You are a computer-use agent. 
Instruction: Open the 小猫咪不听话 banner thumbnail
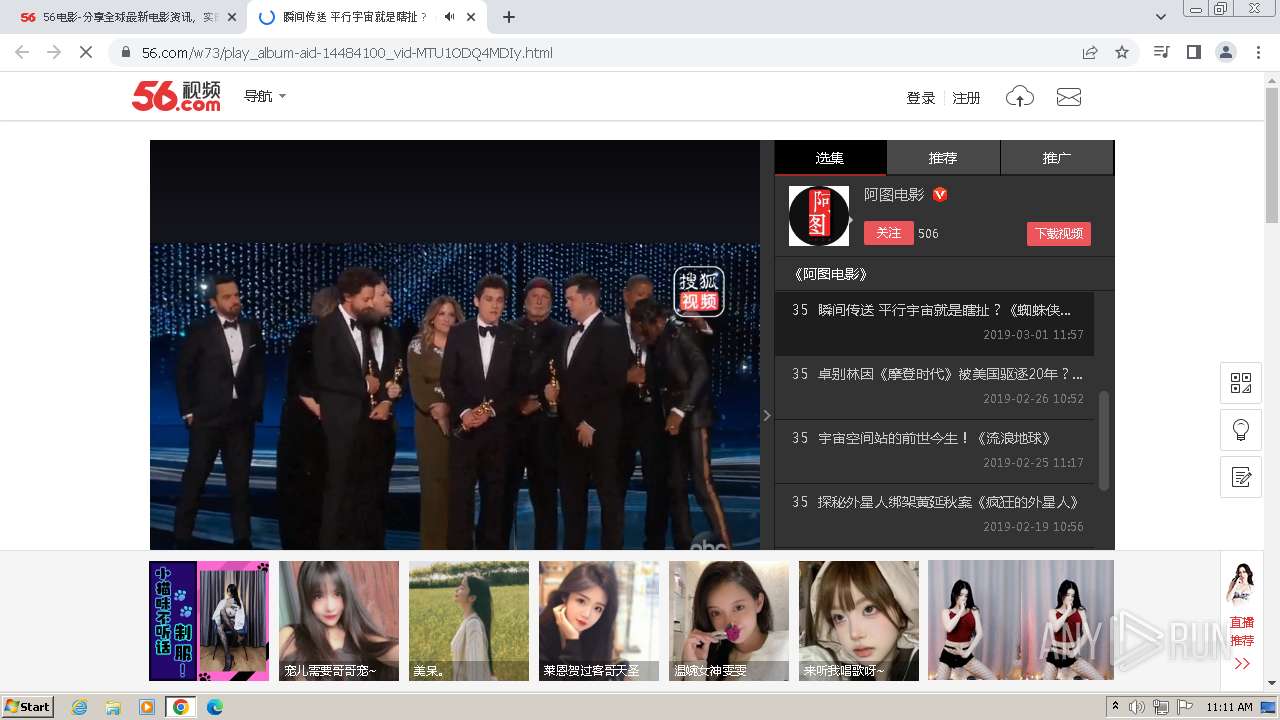tap(209, 621)
